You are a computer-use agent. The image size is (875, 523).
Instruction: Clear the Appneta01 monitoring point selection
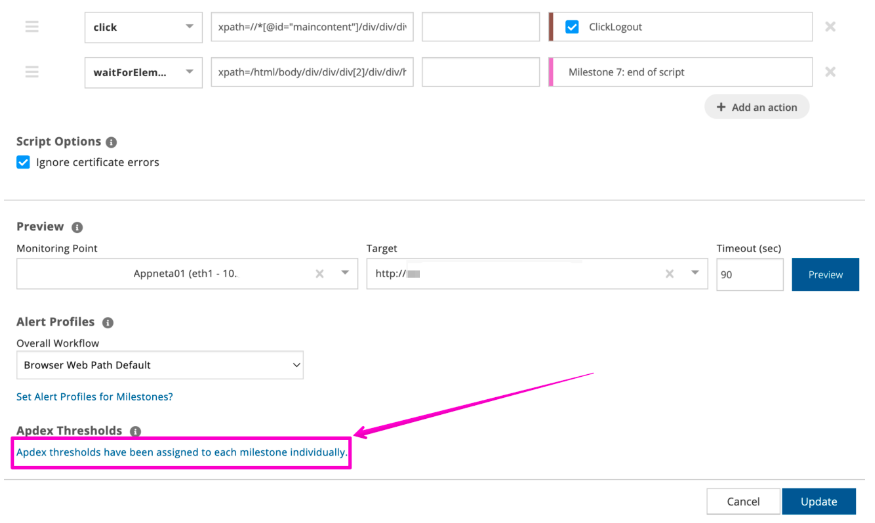tap(320, 274)
